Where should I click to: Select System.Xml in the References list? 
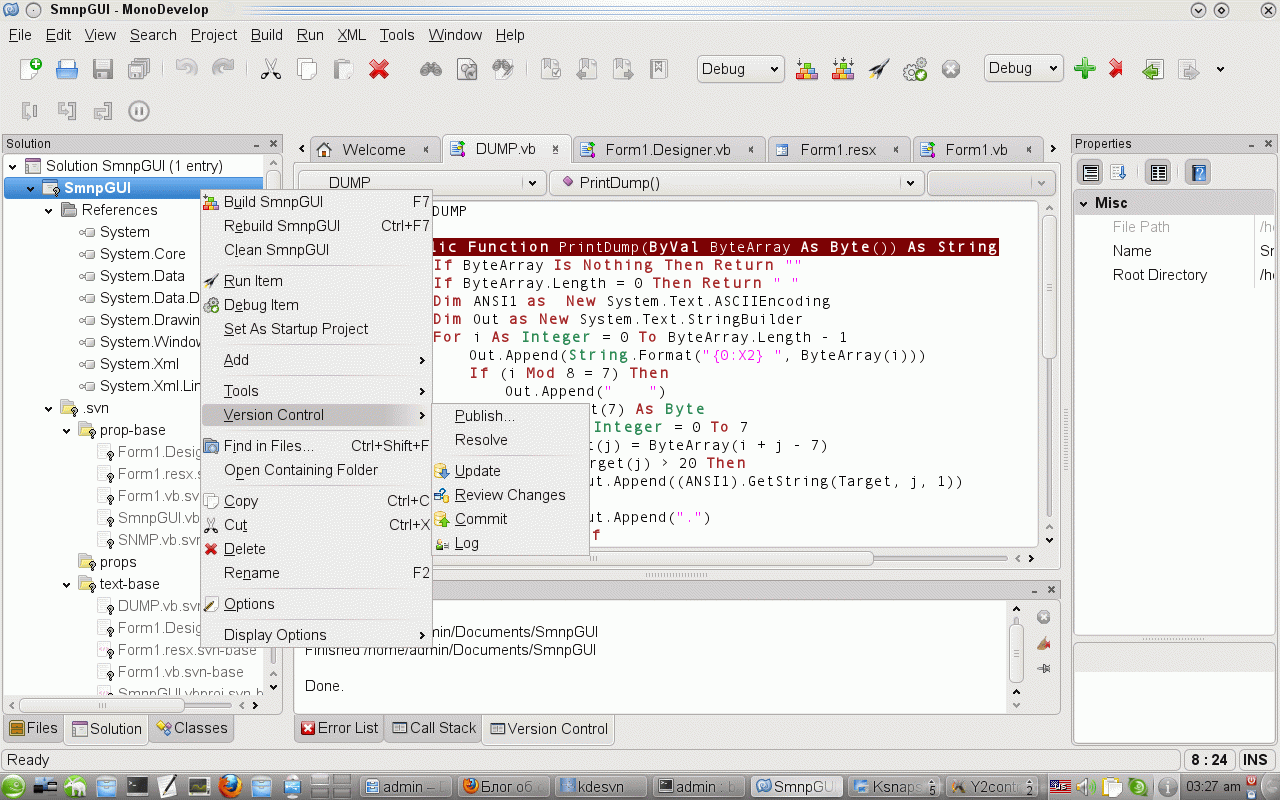[139, 365]
